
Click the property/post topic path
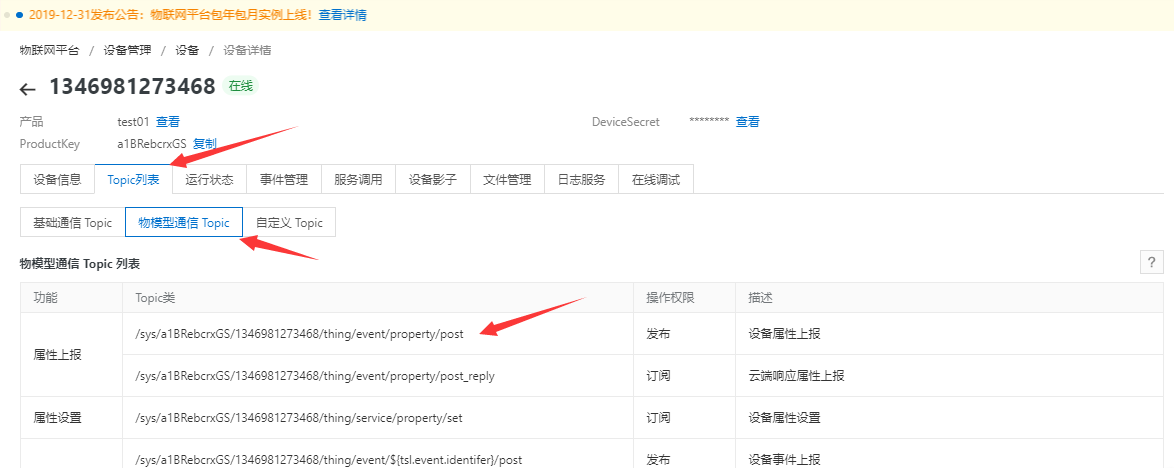coord(299,334)
